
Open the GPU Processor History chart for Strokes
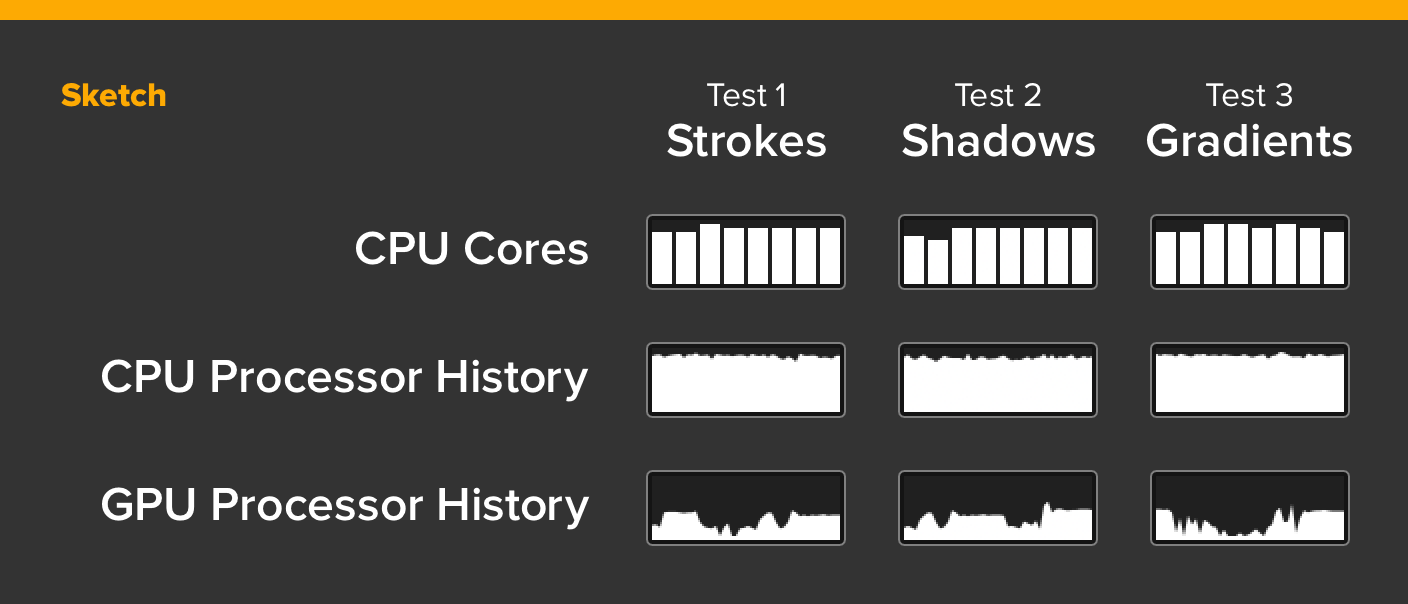(x=746, y=508)
